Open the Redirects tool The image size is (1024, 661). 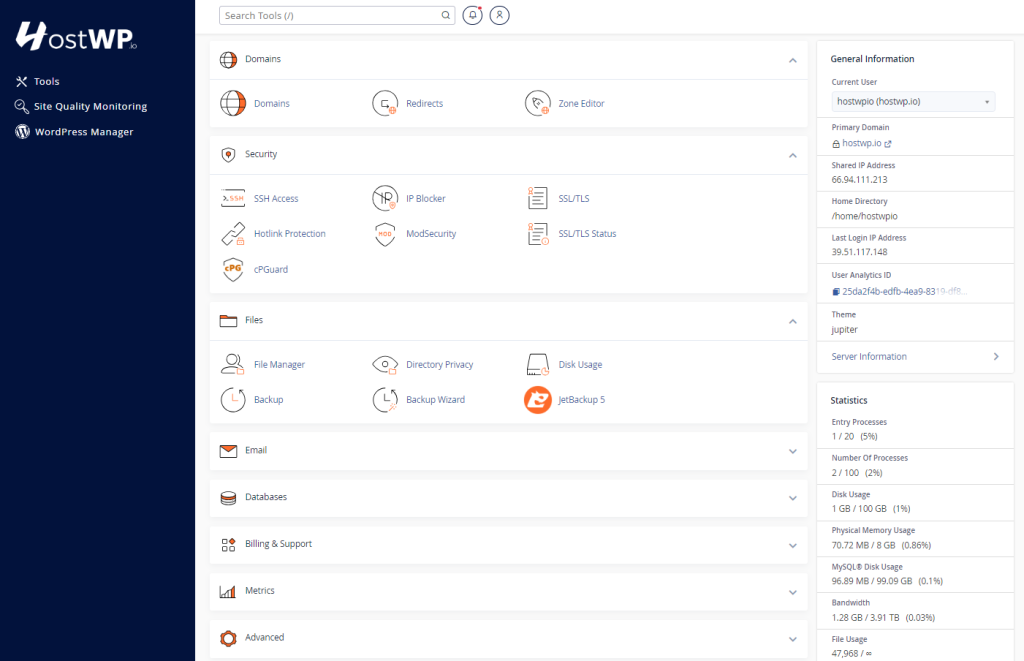409,103
